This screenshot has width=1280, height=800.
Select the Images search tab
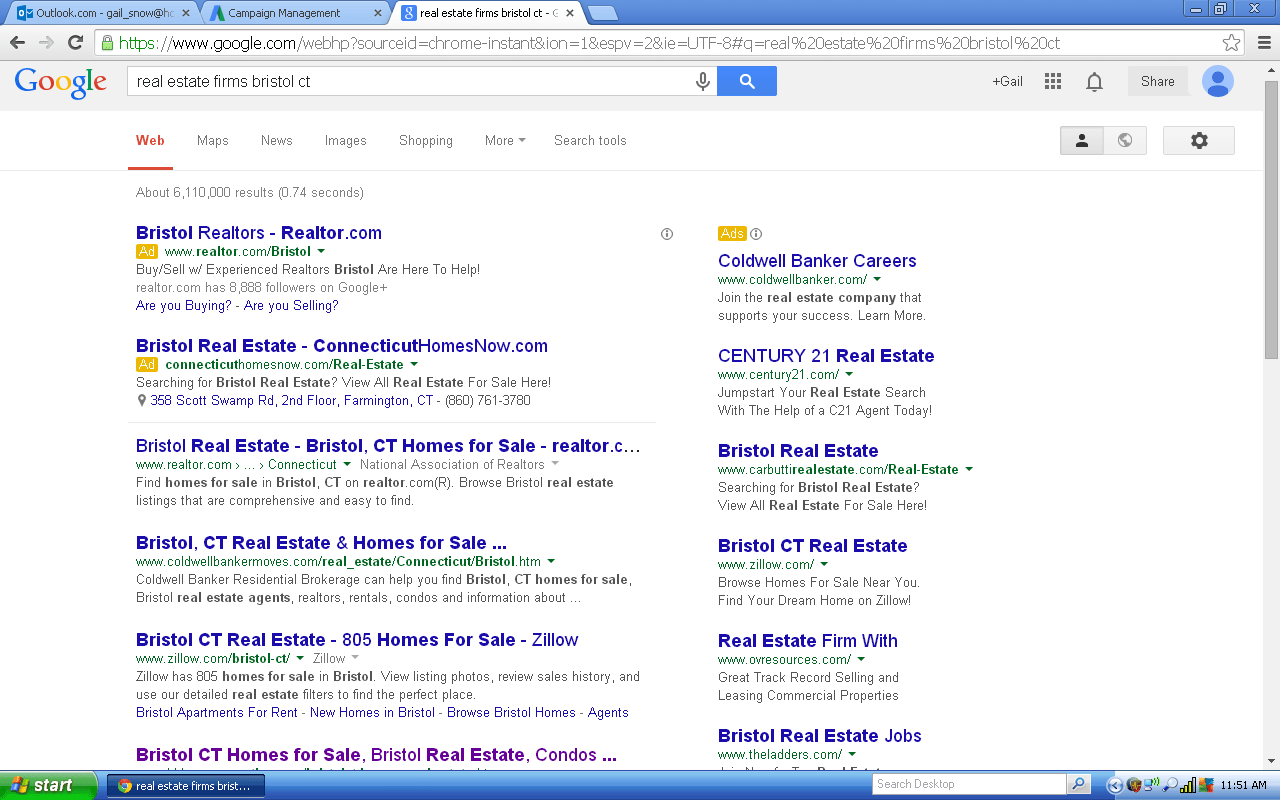pos(346,141)
